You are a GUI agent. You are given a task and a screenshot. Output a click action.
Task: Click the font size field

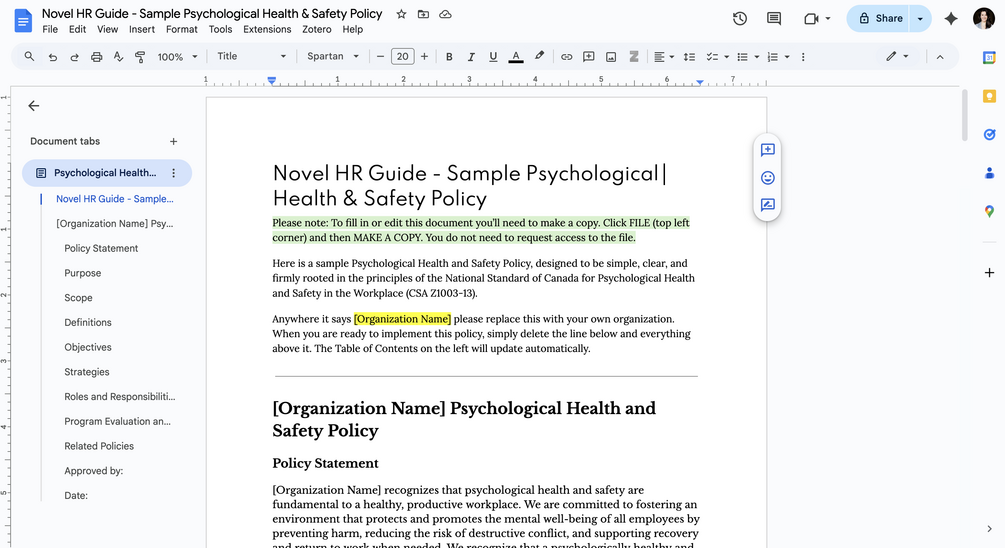[x=403, y=56]
